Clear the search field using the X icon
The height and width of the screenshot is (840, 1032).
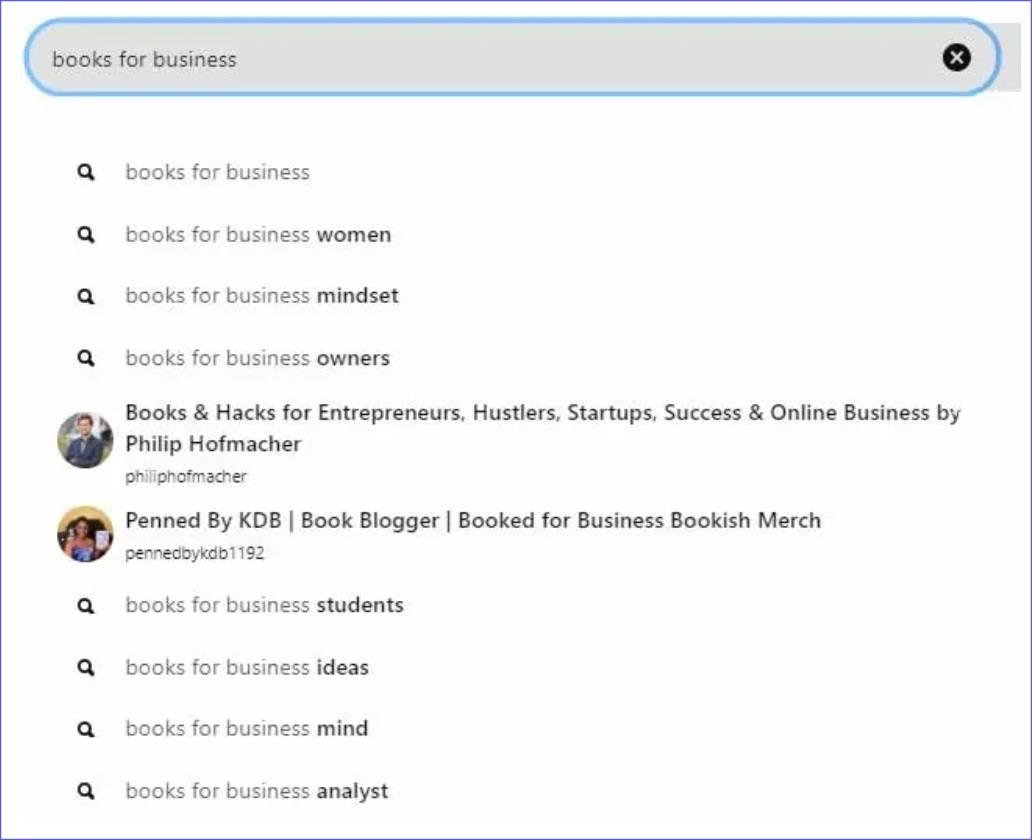tap(957, 58)
